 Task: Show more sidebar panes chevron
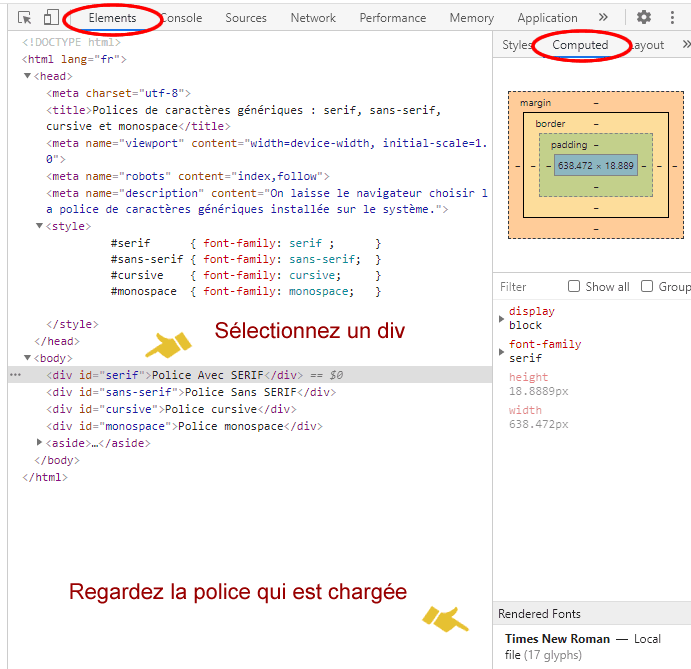tap(686, 44)
